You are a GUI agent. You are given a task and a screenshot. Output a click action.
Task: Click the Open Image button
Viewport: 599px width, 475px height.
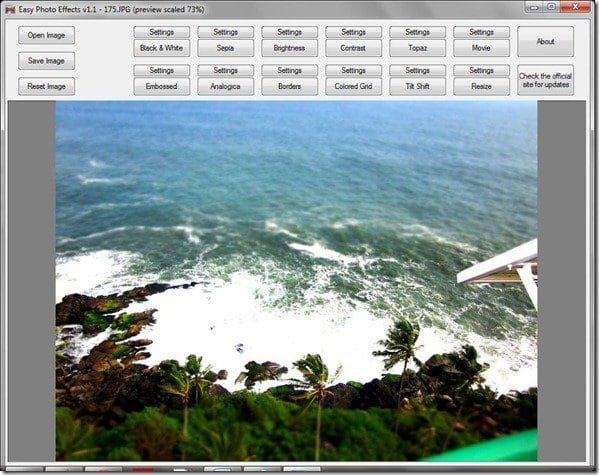tap(46, 35)
